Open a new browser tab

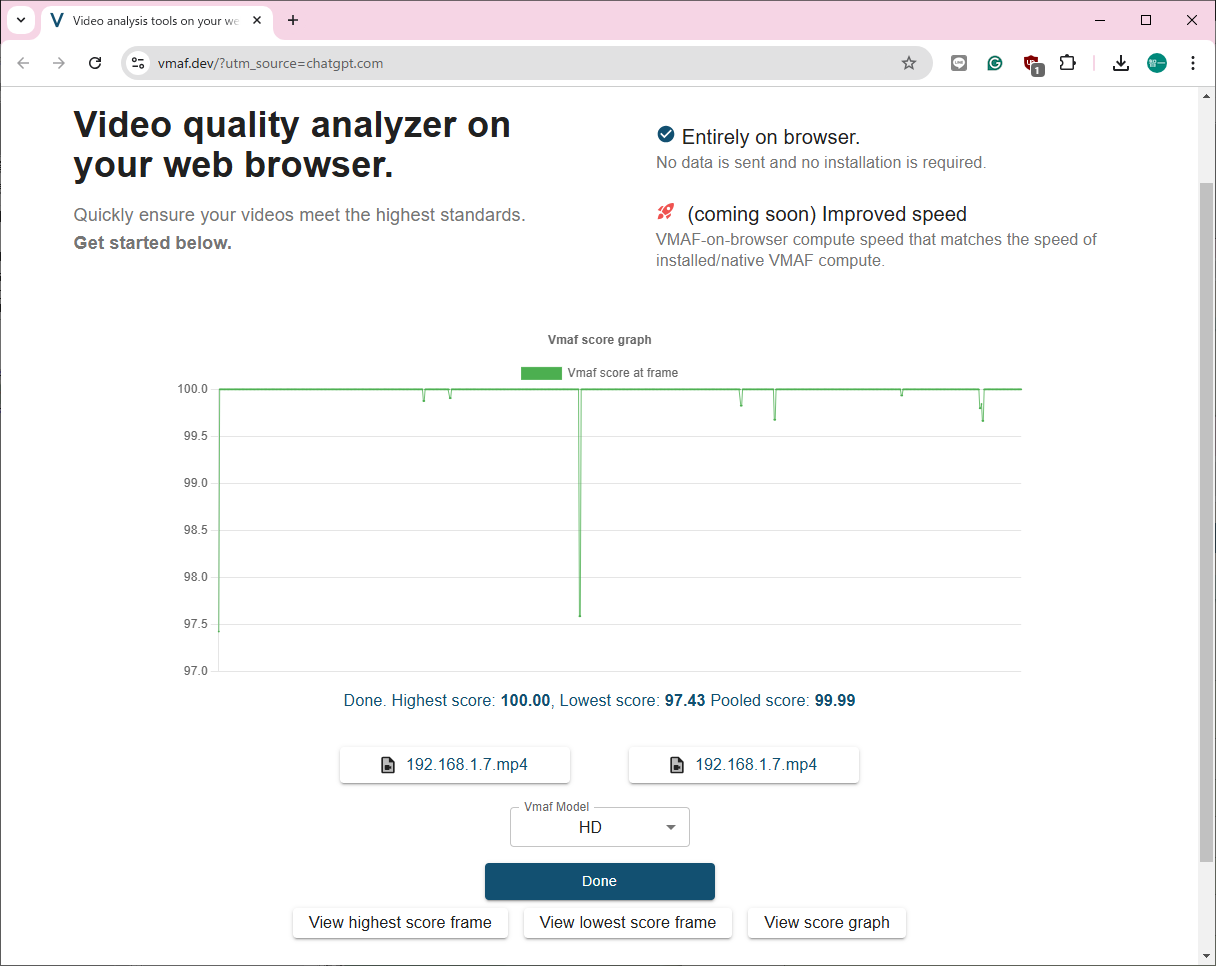[293, 20]
